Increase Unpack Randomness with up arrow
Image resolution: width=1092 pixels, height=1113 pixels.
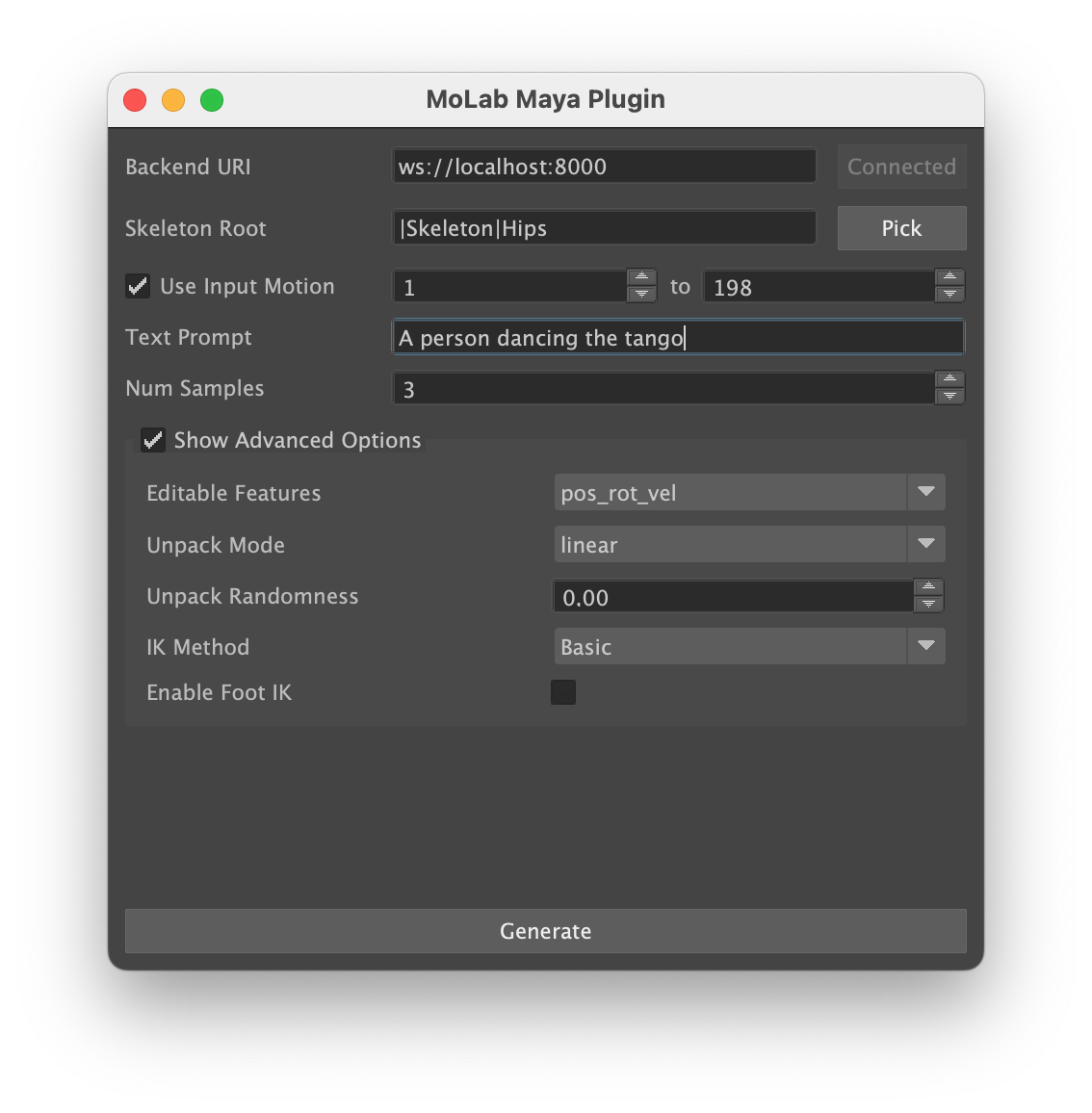point(928,587)
